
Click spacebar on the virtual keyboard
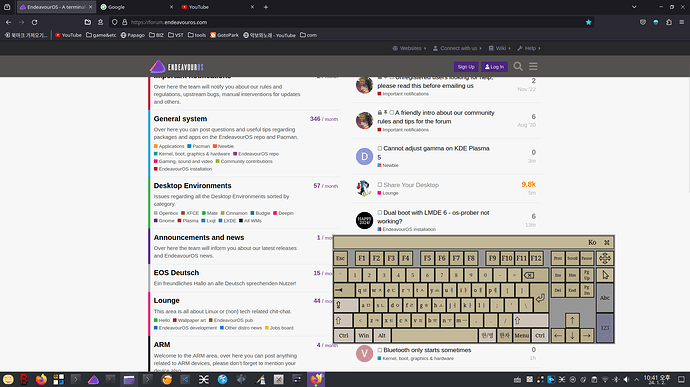coord(434,335)
